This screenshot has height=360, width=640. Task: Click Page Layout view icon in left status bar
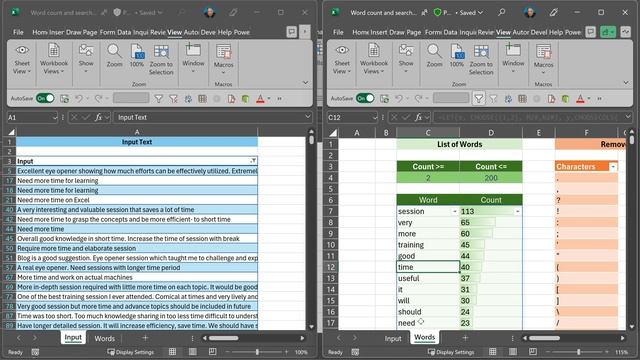193,352
